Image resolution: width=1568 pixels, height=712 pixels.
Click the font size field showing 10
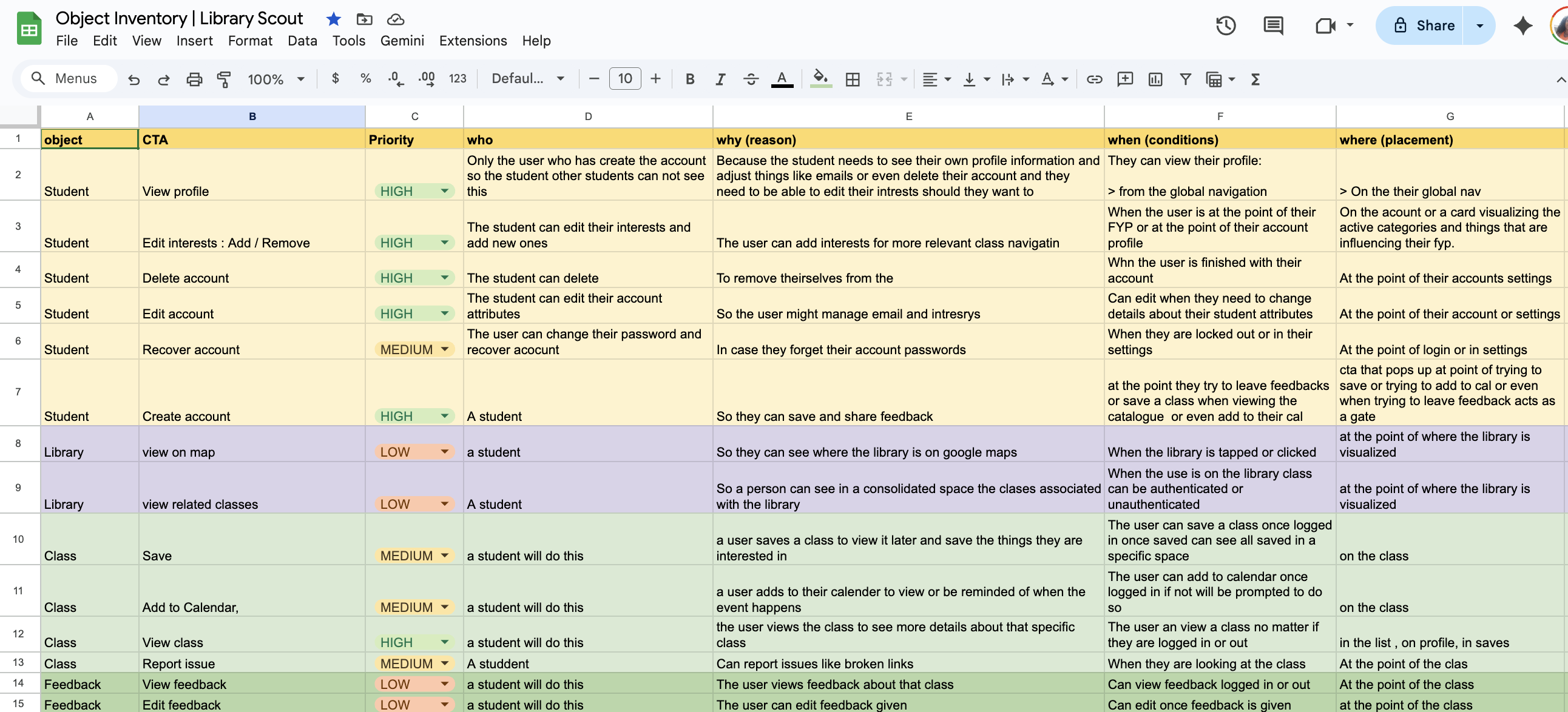tap(625, 78)
